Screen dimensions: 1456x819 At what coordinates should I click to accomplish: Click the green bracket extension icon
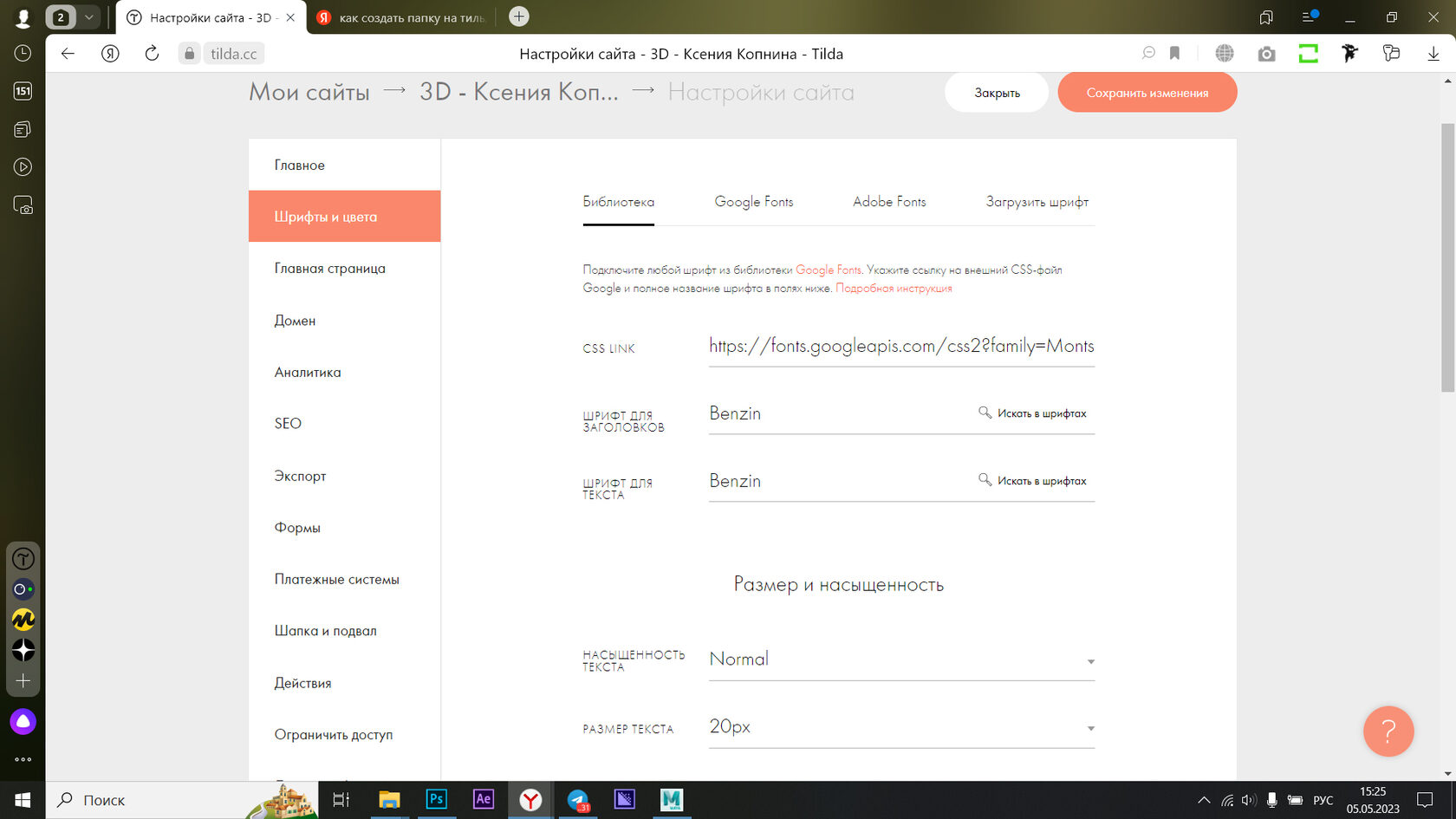[1308, 54]
